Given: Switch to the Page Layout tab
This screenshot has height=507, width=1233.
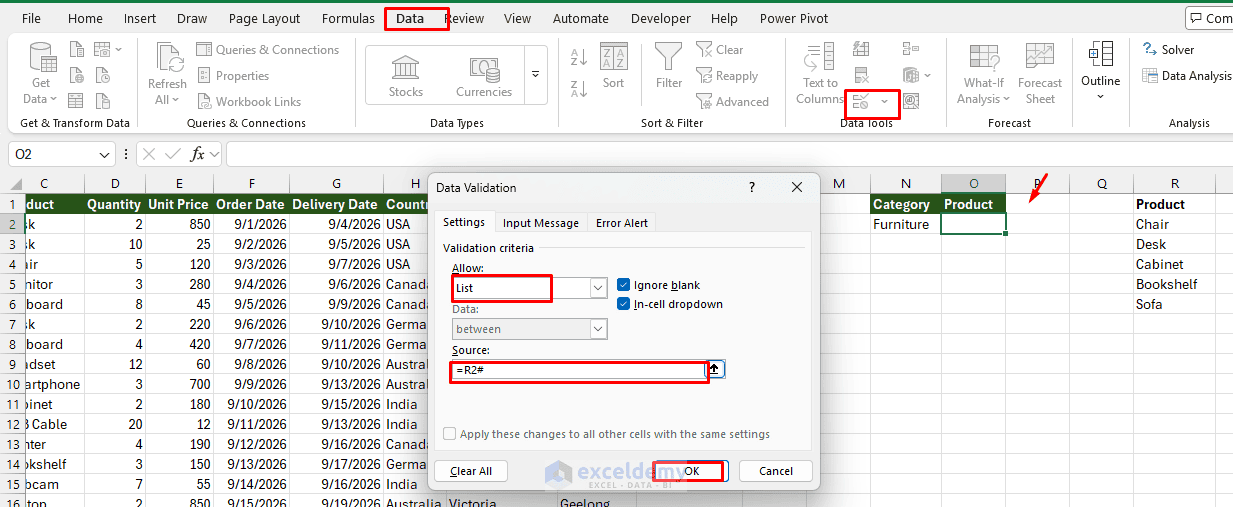Looking at the screenshot, I should pyautogui.click(x=264, y=18).
